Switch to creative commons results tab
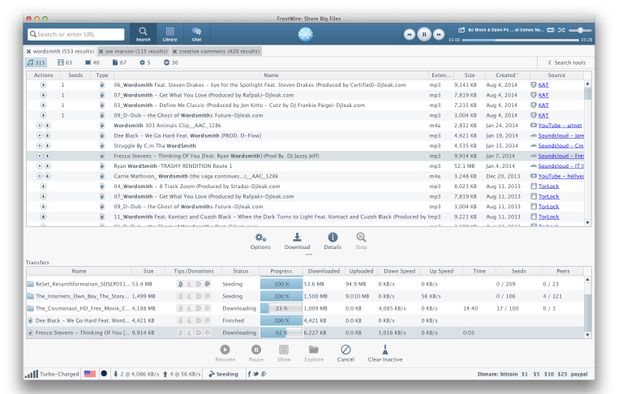This screenshot has height=394, width=618. coord(219,51)
